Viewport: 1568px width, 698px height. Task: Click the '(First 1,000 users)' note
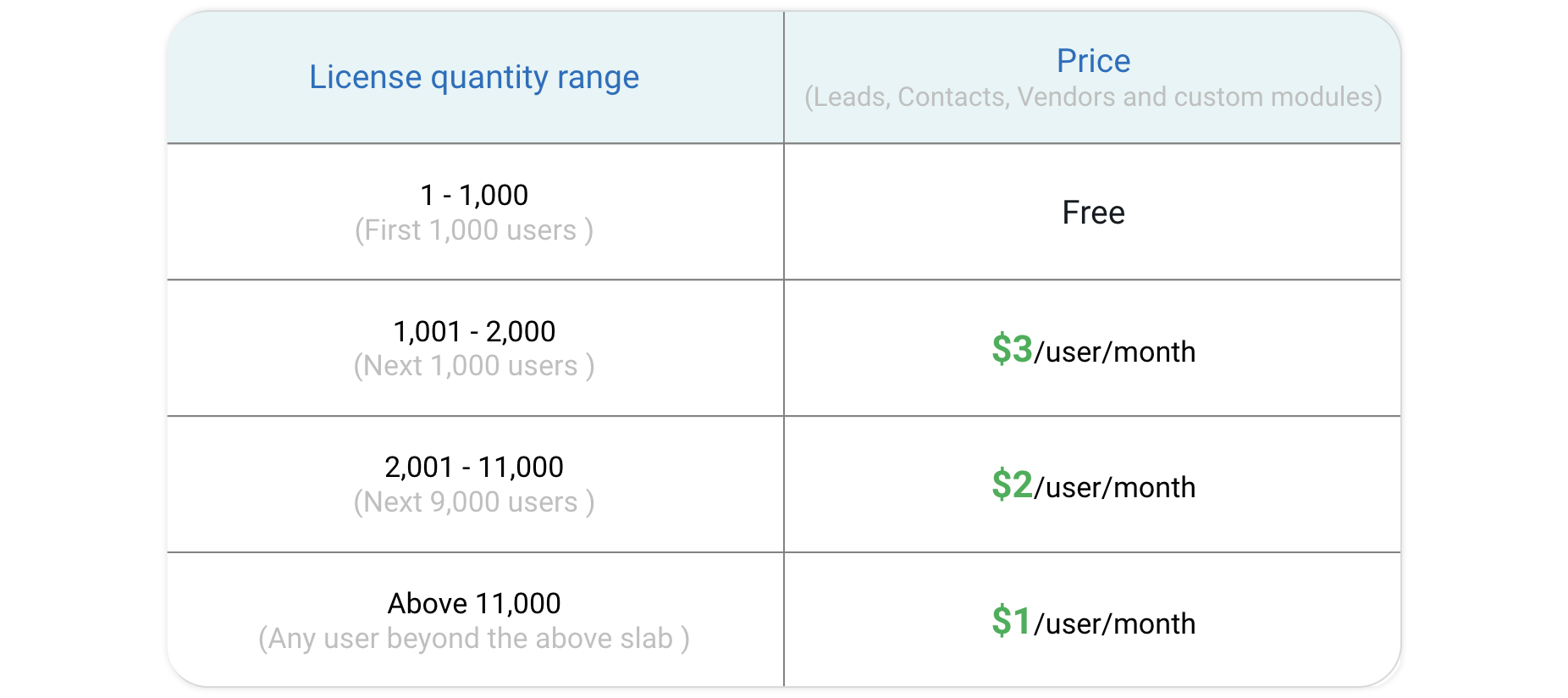pos(473,230)
